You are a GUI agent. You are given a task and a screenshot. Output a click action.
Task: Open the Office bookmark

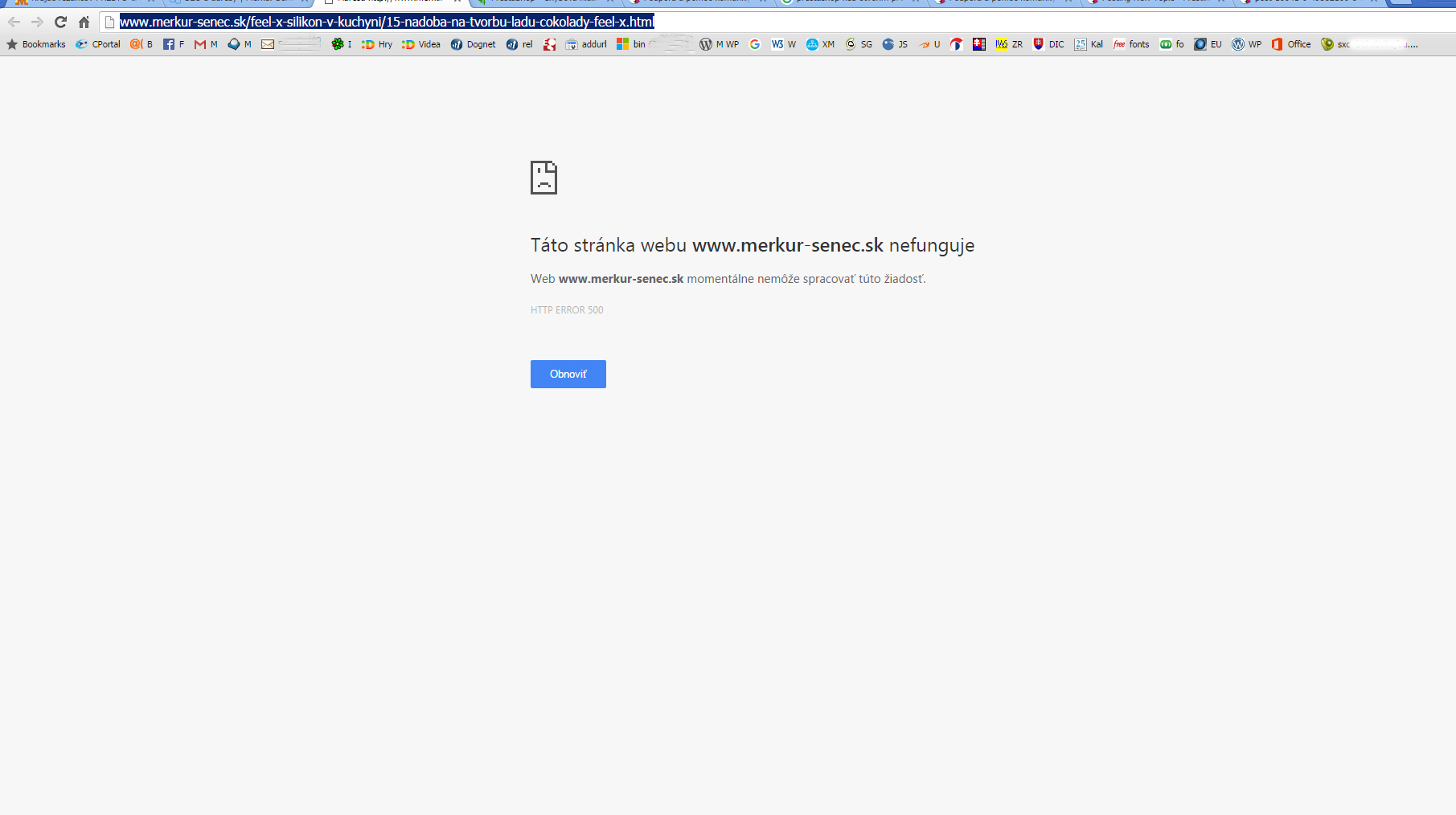(x=1291, y=44)
